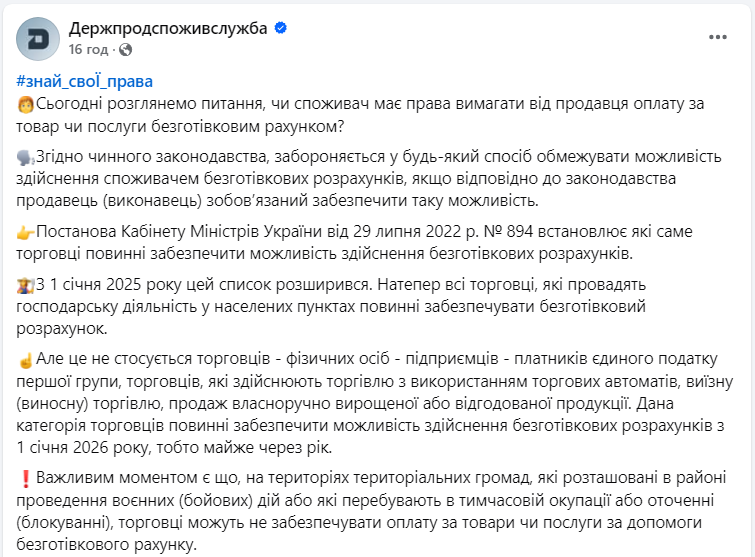755x557 pixels.
Task: Click the speaking head emoji before "Згідно"
Action: (26, 158)
